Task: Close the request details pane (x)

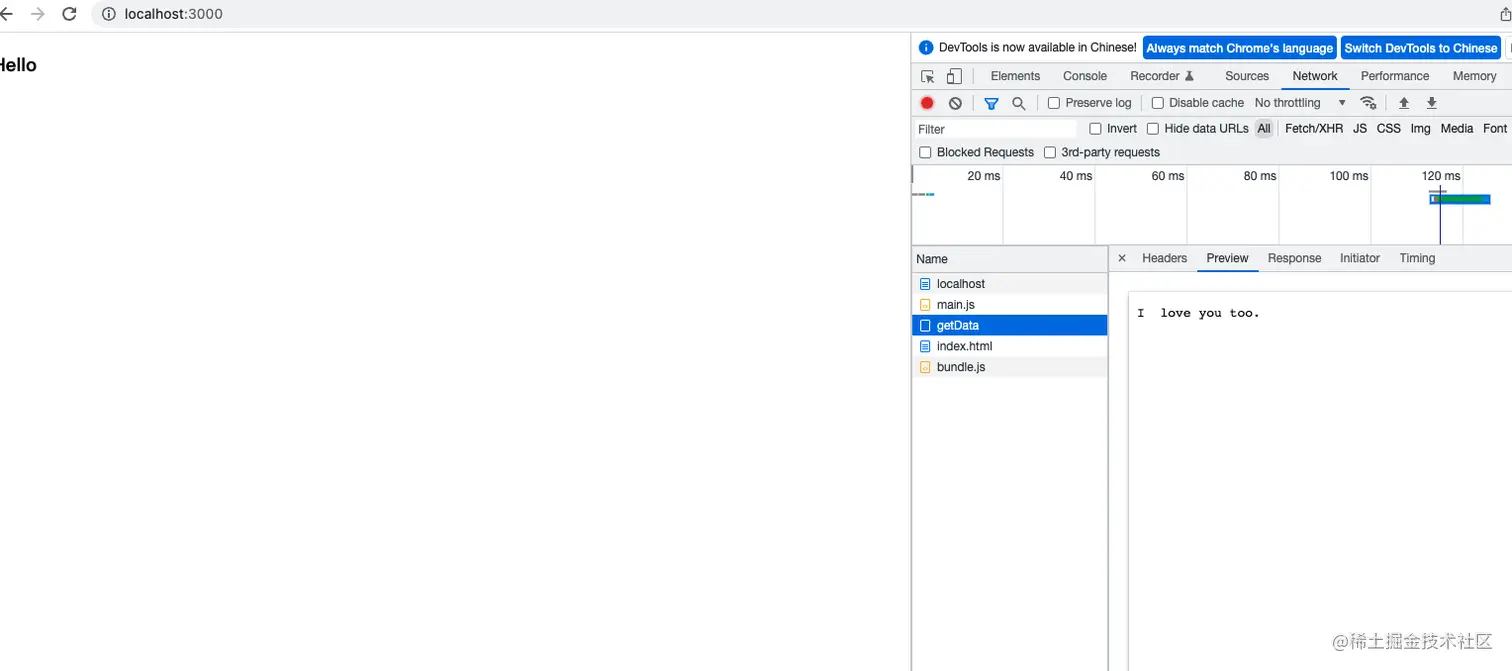Action: pos(1122,258)
